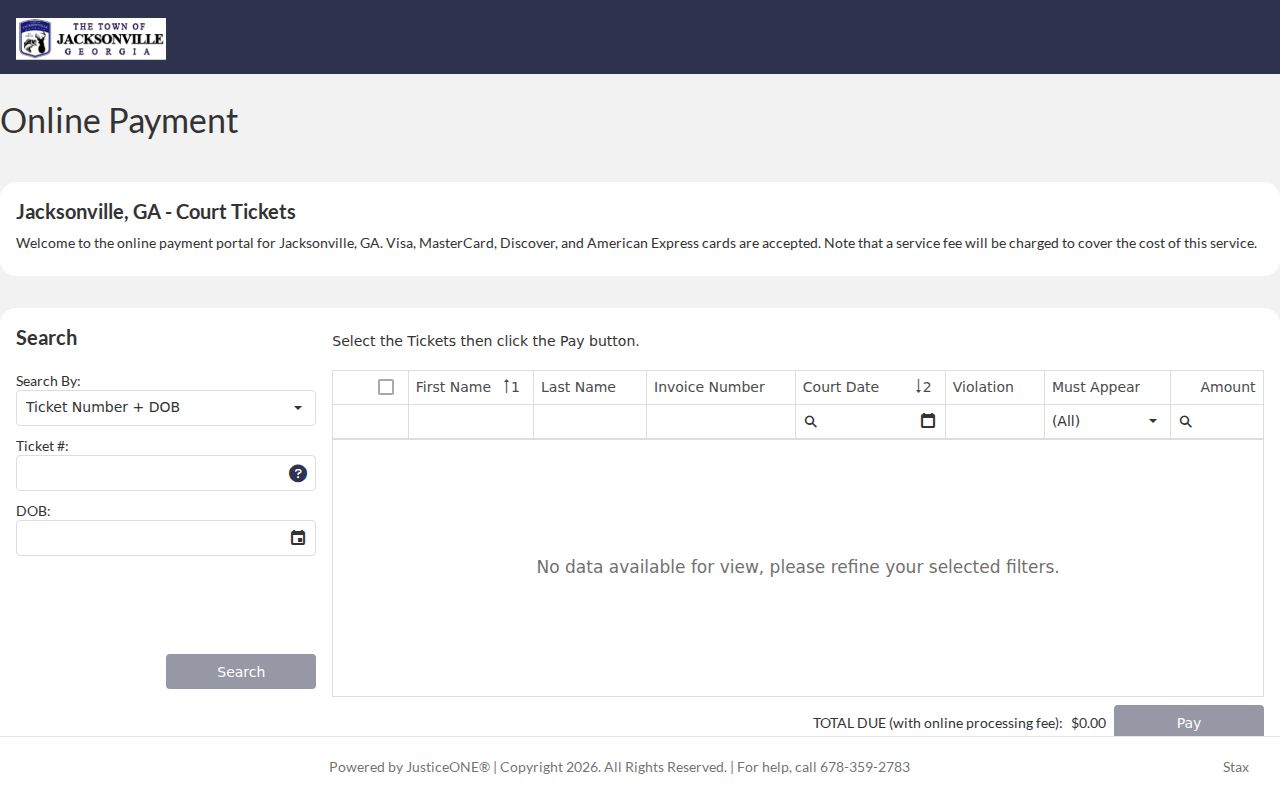Click the $0.00 total due amount
Image resolution: width=1280 pixels, height=800 pixels.
pos(1088,723)
